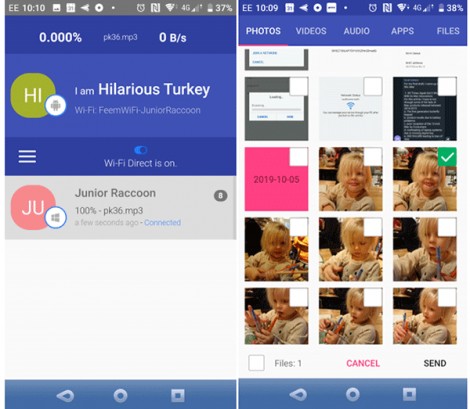Image resolution: width=470 pixels, height=409 pixels.
Task: Check the box on pink 2019-10-05 tile
Action: [299, 157]
